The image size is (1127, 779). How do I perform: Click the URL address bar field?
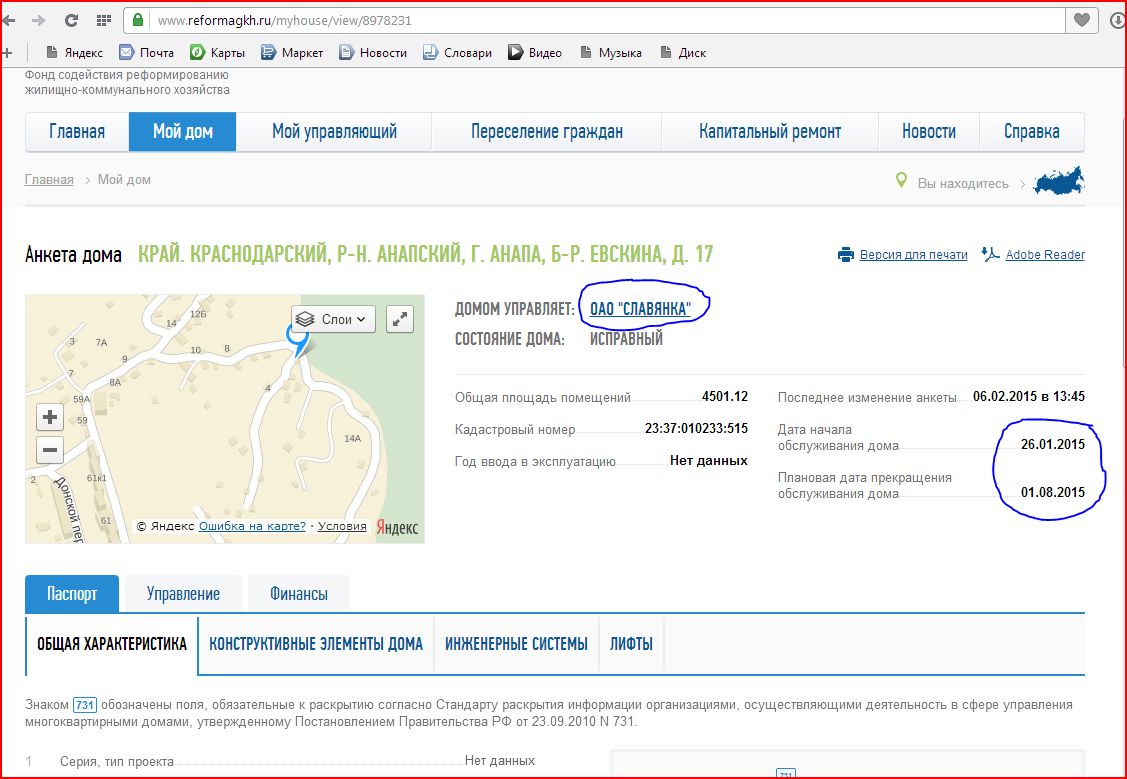click(x=600, y=20)
